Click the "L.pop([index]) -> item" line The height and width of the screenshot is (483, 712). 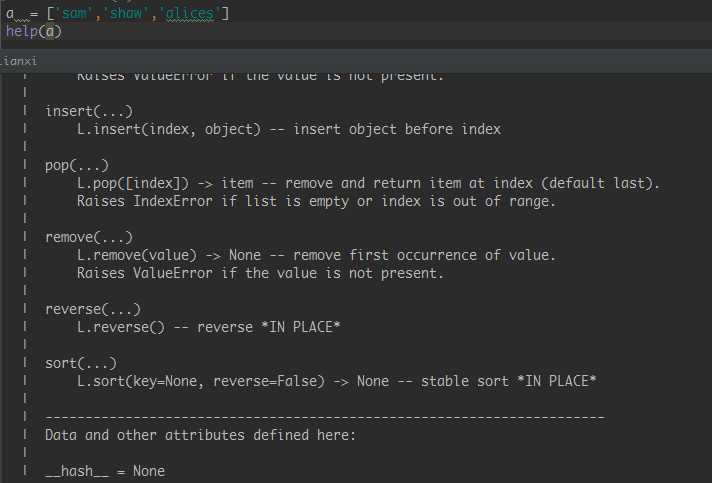tap(368, 183)
